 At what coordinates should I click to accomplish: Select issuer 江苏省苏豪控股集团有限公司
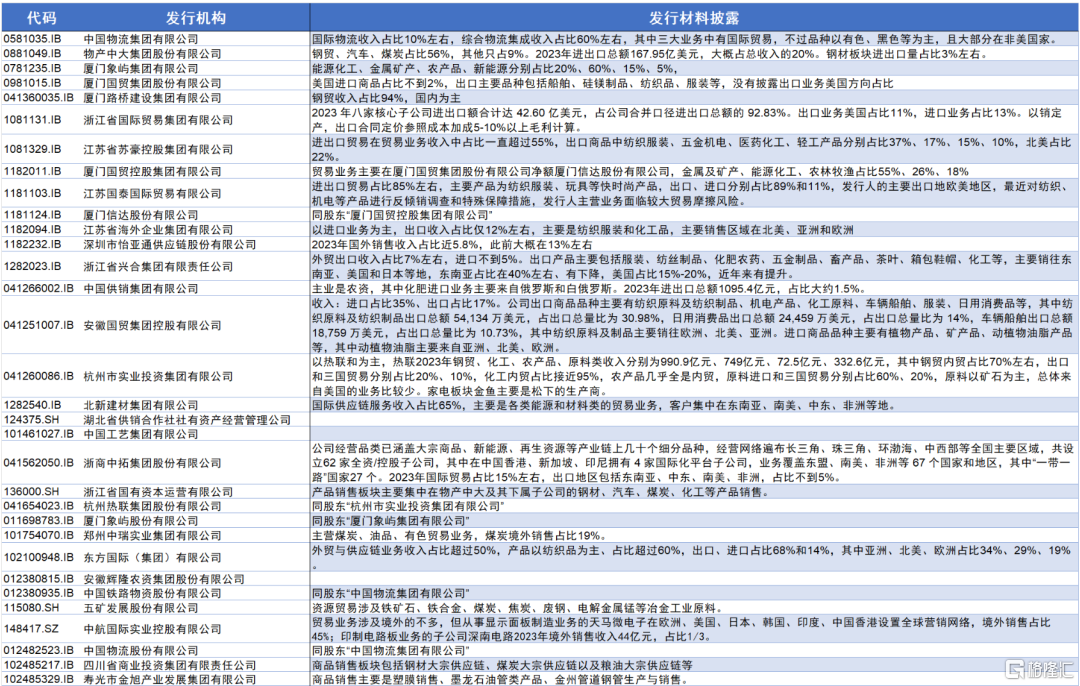(158, 149)
